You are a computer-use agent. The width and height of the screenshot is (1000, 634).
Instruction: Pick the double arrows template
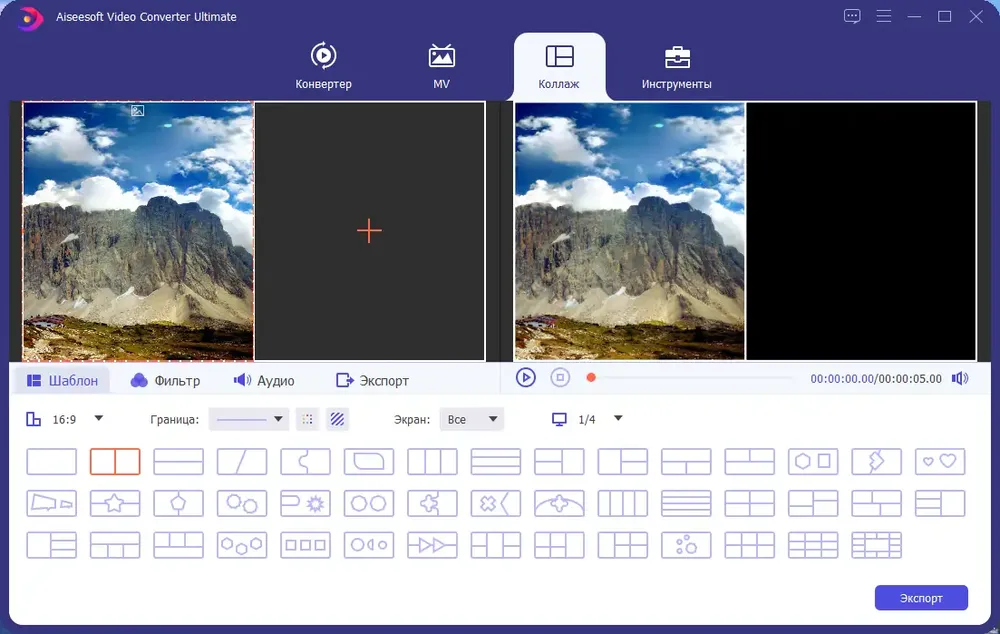click(x=432, y=545)
